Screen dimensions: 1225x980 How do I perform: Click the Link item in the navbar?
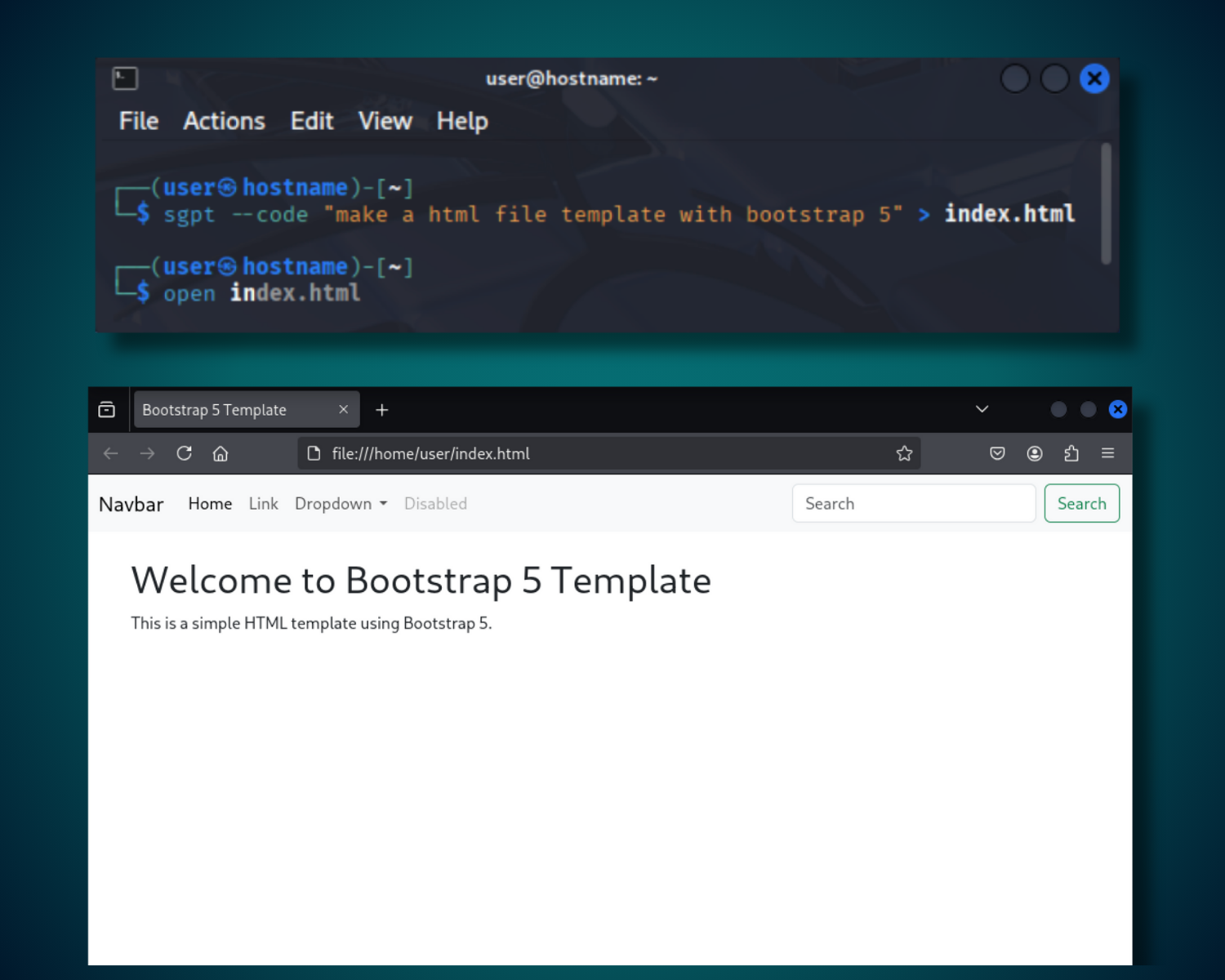(x=263, y=504)
